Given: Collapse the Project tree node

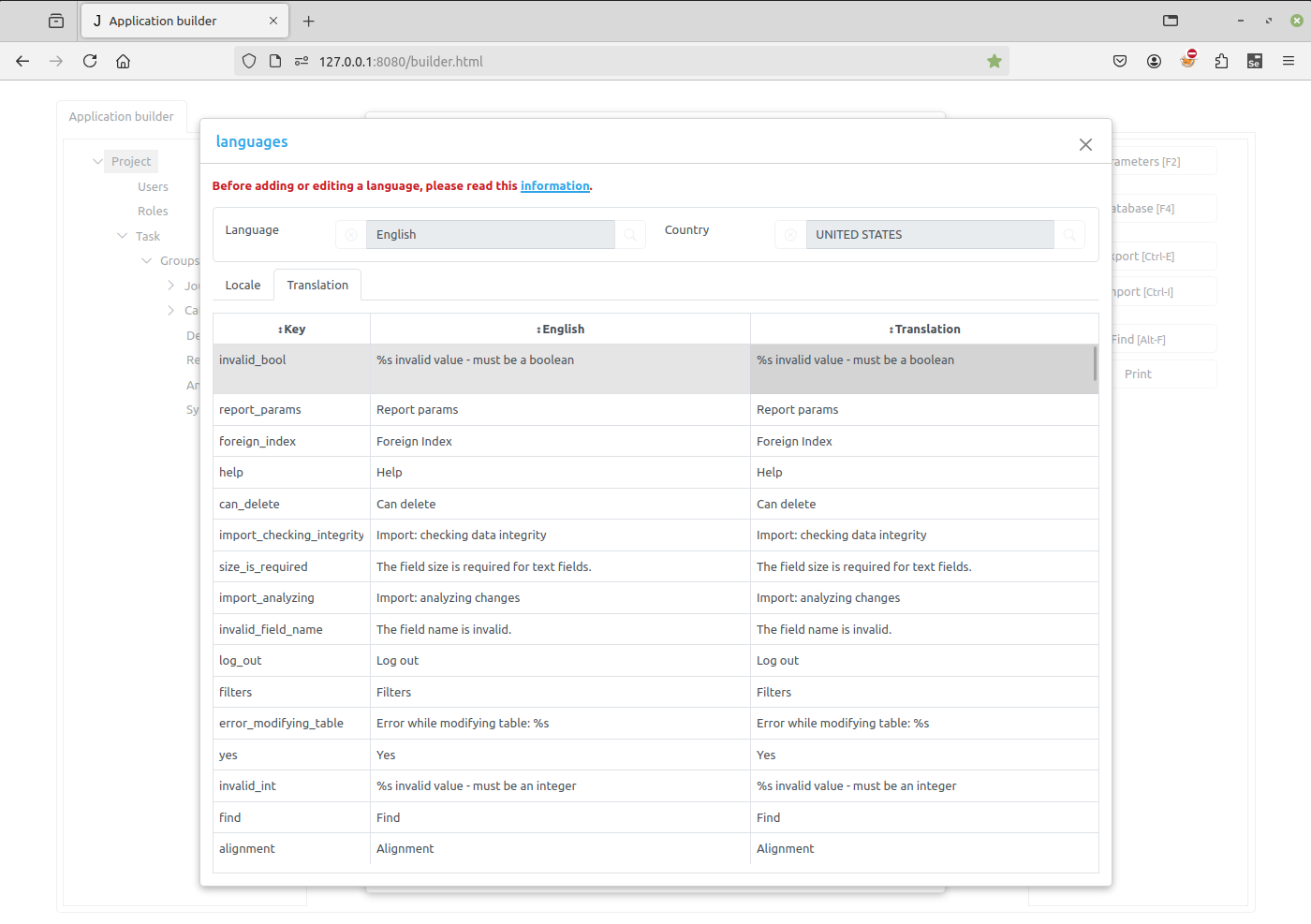Looking at the screenshot, I should (x=97, y=161).
